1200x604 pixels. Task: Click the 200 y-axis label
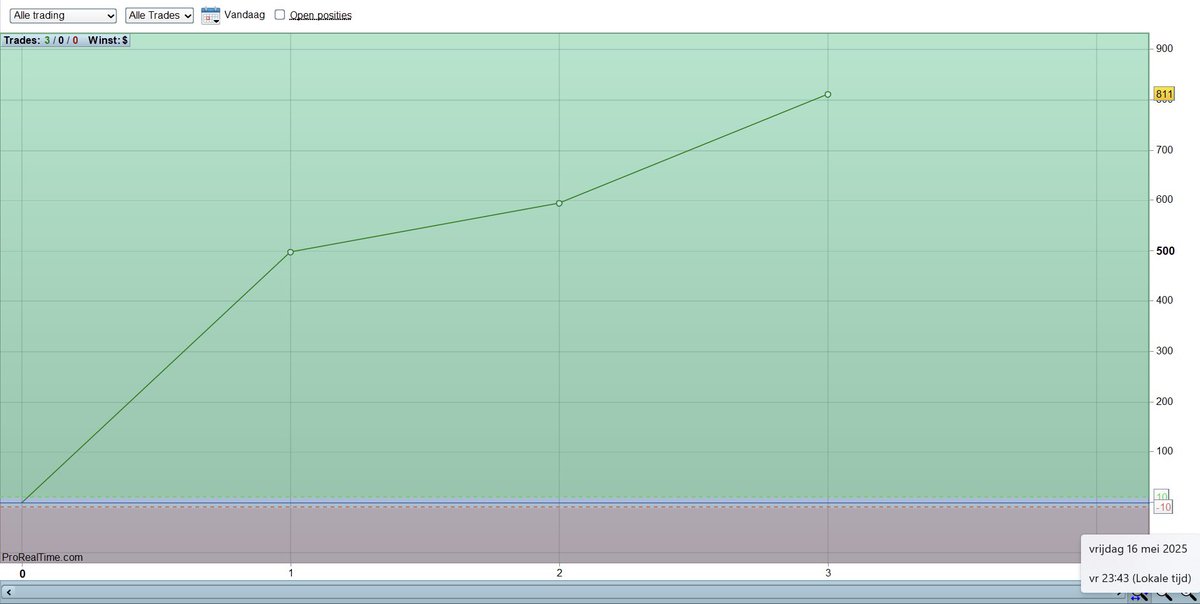click(x=1164, y=401)
